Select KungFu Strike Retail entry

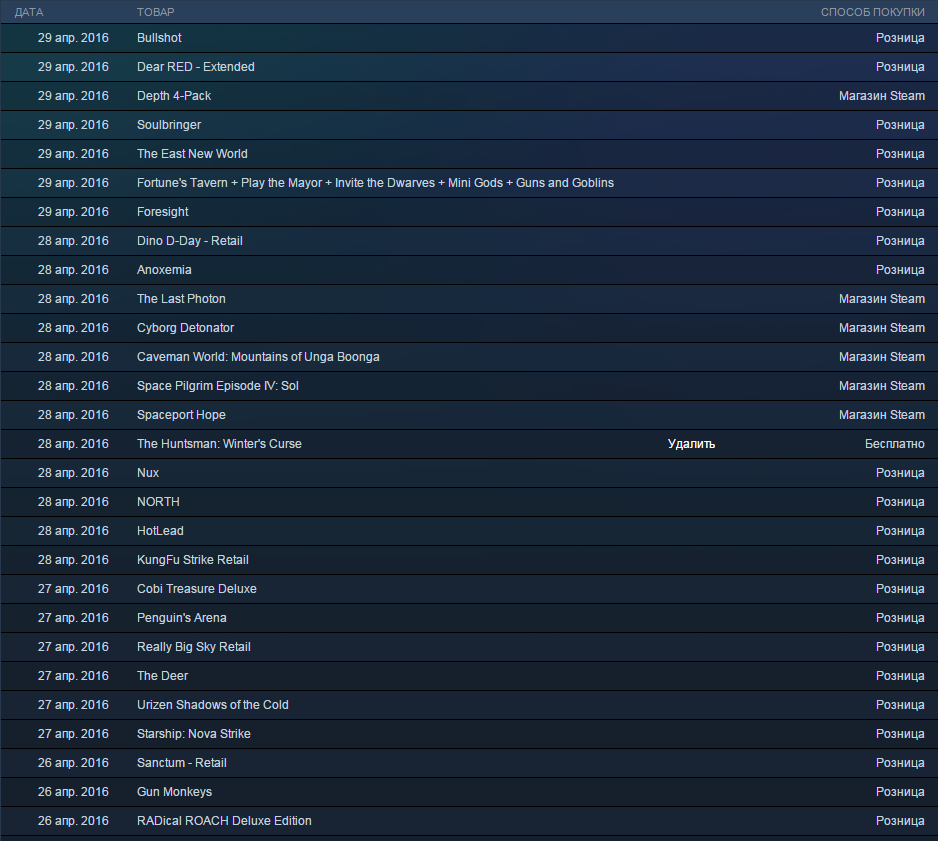(x=193, y=560)
